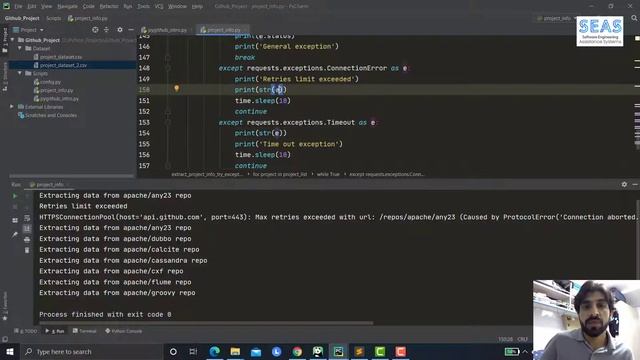This screenshot has width=640, height=360.
Task: Click the up stack trace arrow
Action: (x=27, y=196)
